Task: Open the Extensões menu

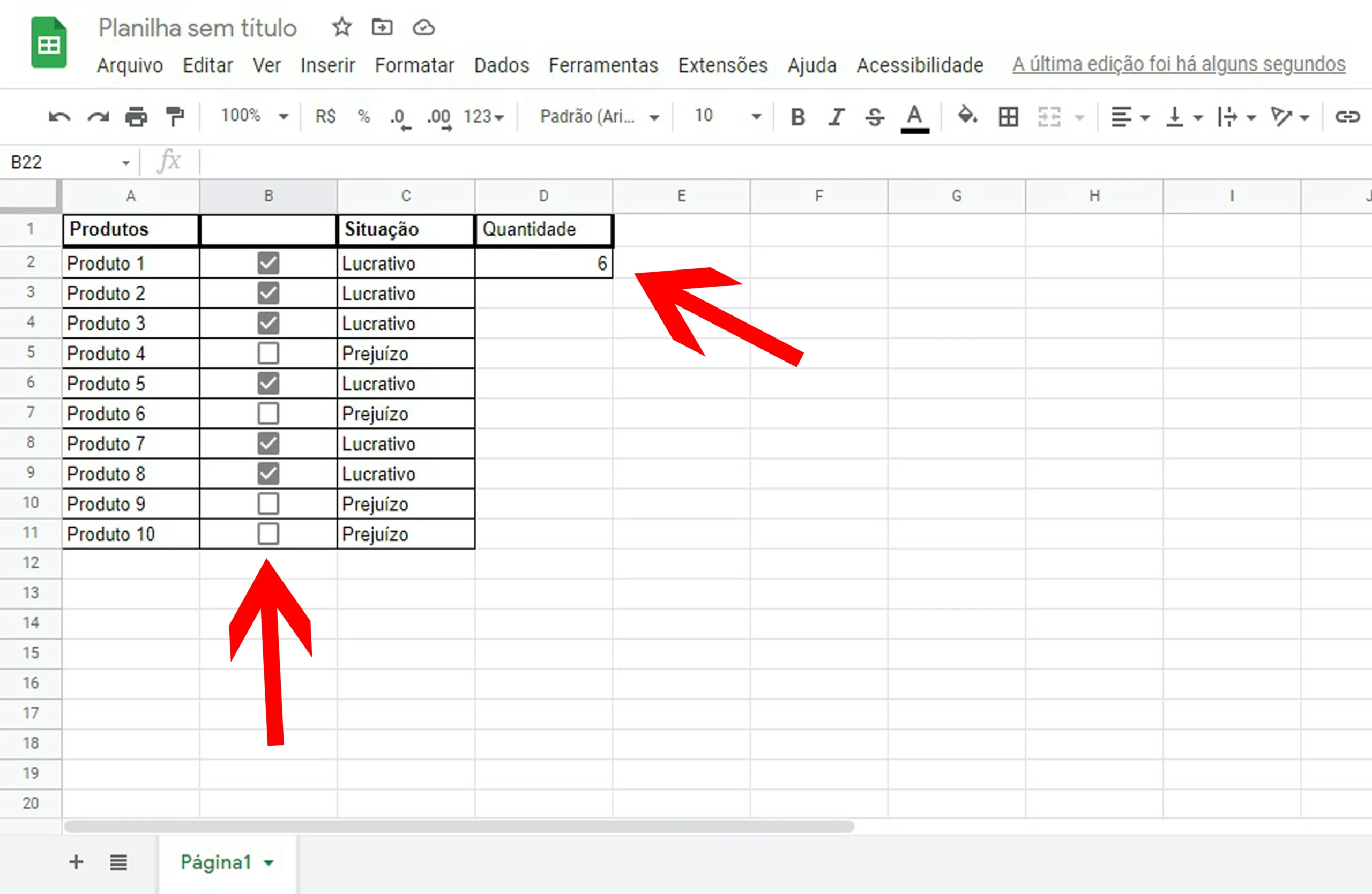Action: tap(723, 65)
